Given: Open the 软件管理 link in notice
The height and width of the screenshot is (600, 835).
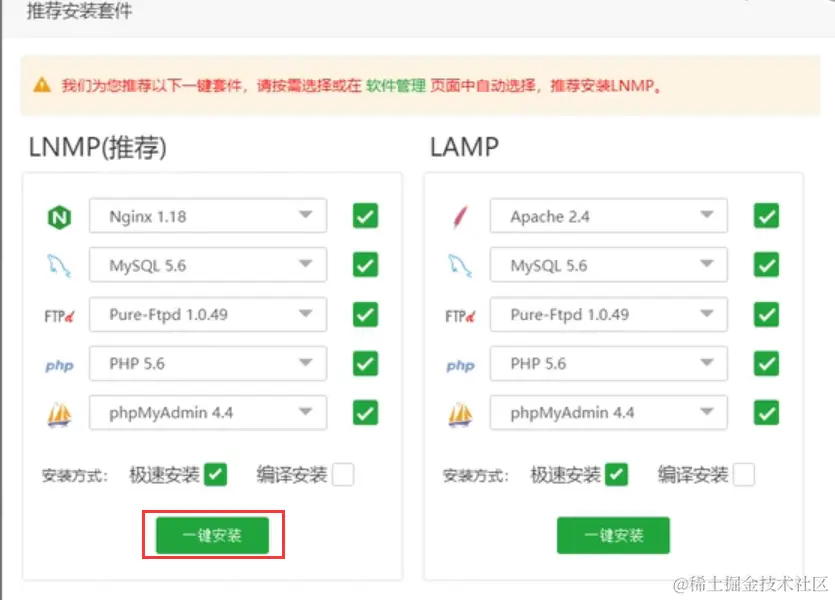Looking at the screenshot, I should tap(396, 85).
